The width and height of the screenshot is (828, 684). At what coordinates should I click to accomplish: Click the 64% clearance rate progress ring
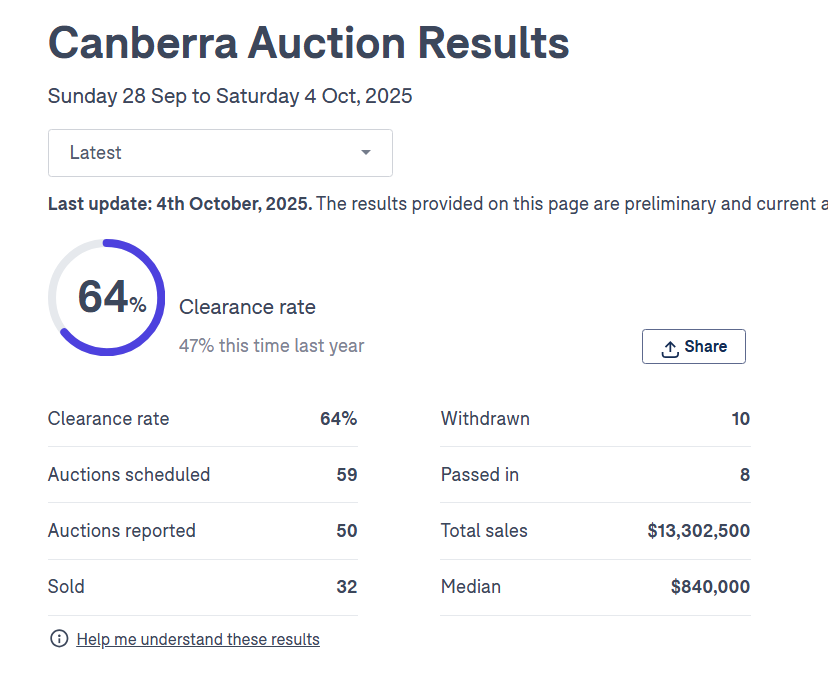coord(107,297)
